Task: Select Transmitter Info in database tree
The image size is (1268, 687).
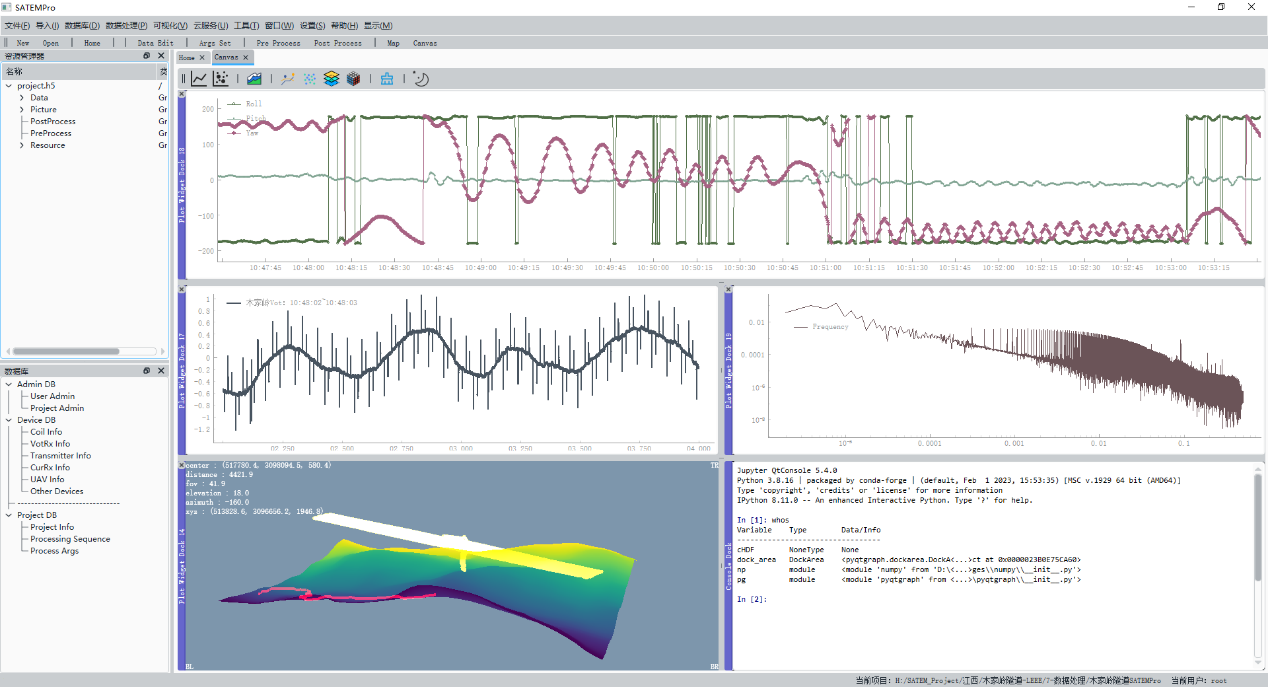Action: [x=60, y=456]
